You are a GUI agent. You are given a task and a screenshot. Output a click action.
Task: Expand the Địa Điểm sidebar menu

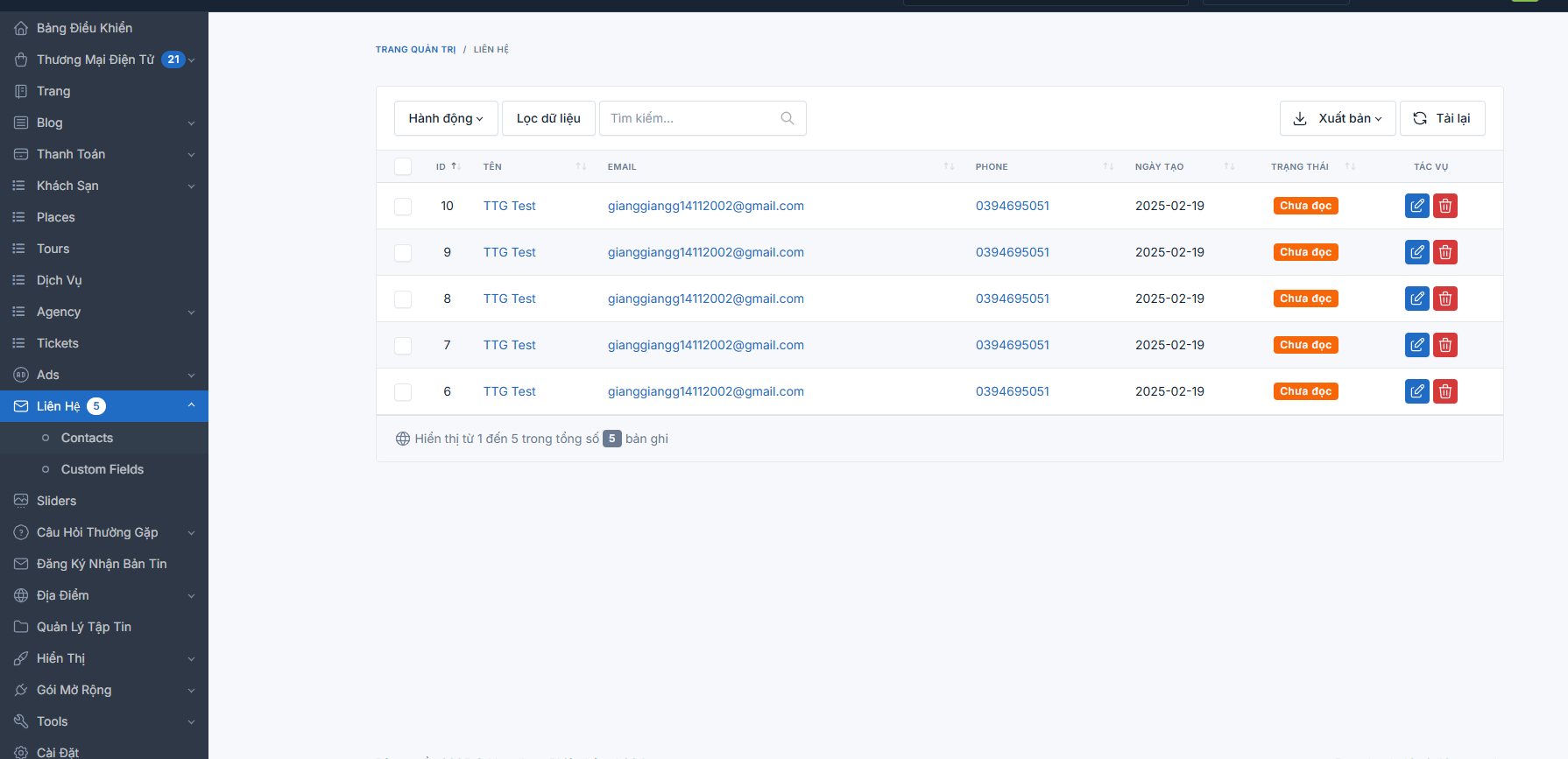pyautogui.click(x=104, y=595)
